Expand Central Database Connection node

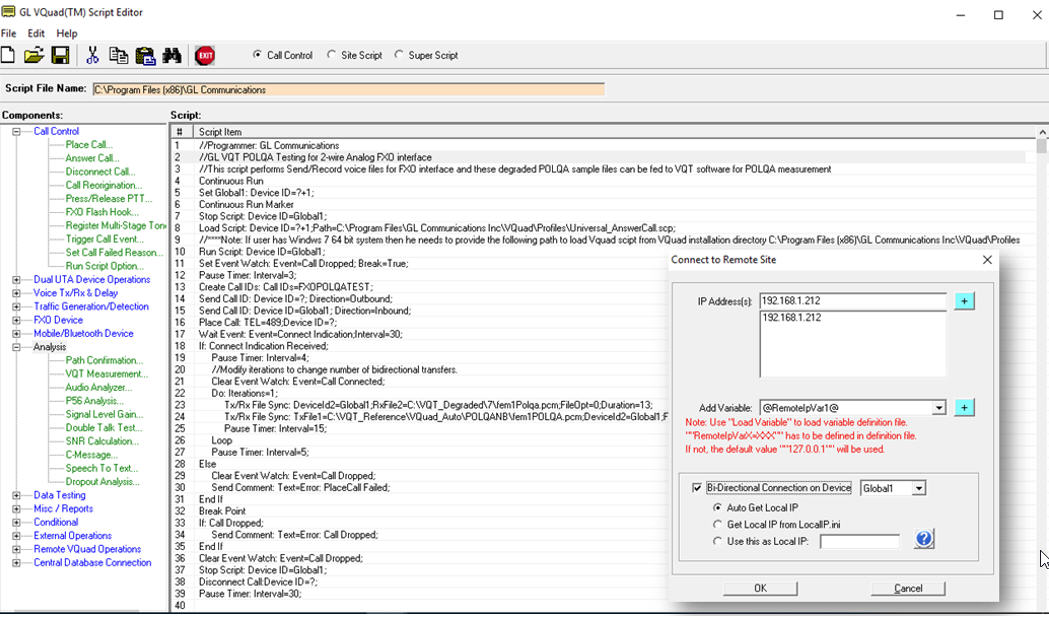tap(17, 563)
